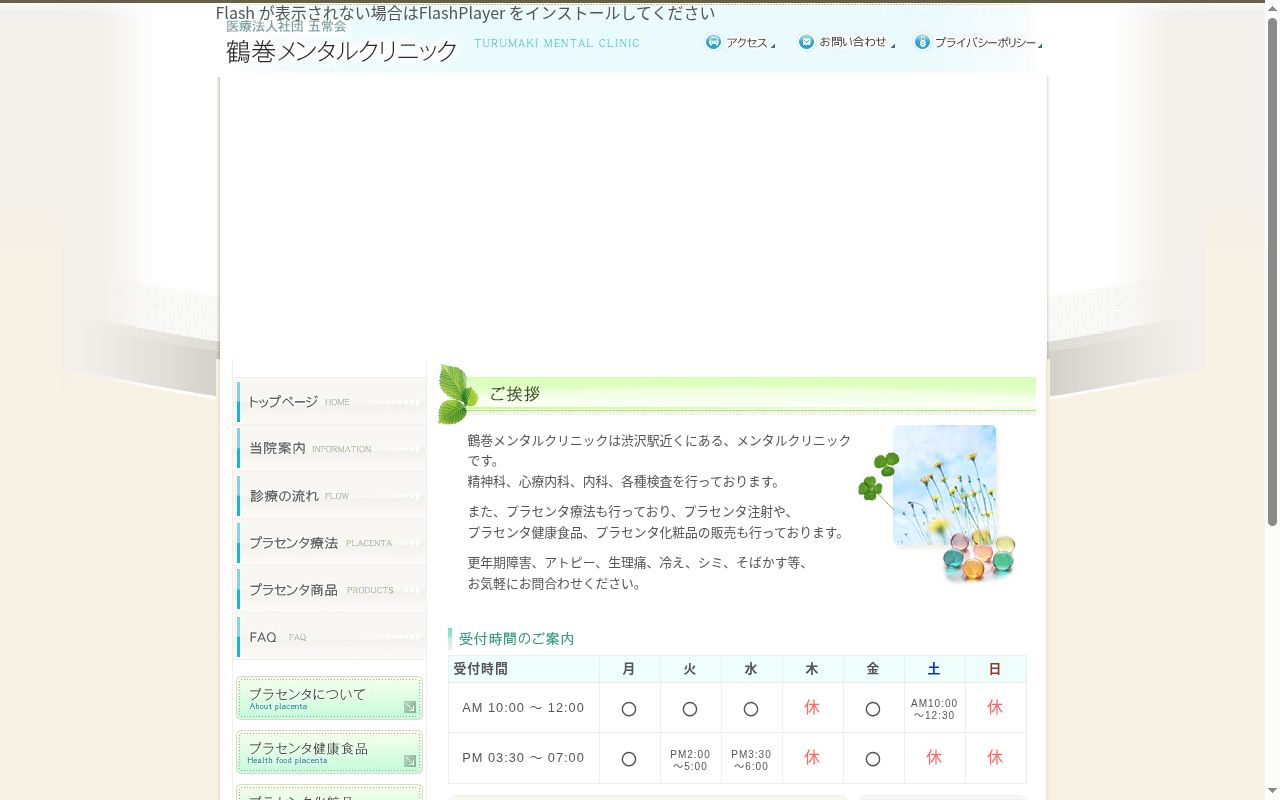
Task: Open the お問い合わせ contact link
Action: pyautogui.click(x=847, y=42)
